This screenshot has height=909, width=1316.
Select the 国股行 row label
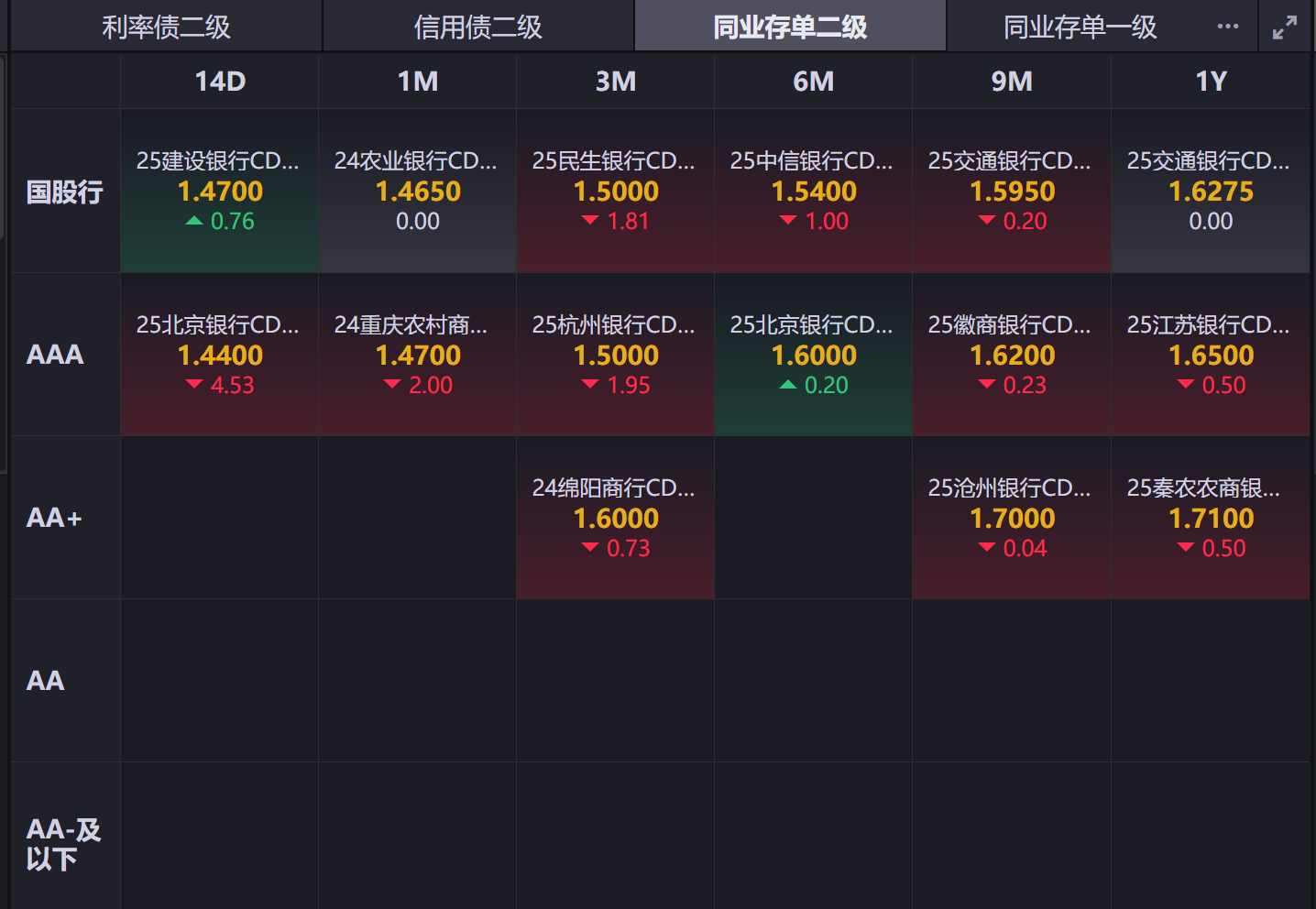[x=65, y=192]
